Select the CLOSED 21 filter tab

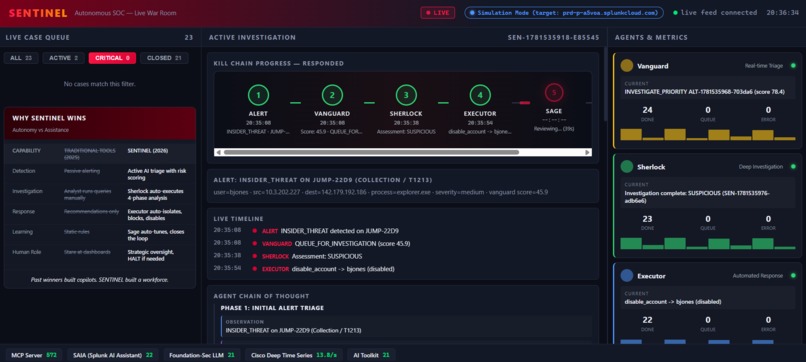pos(164,58)
